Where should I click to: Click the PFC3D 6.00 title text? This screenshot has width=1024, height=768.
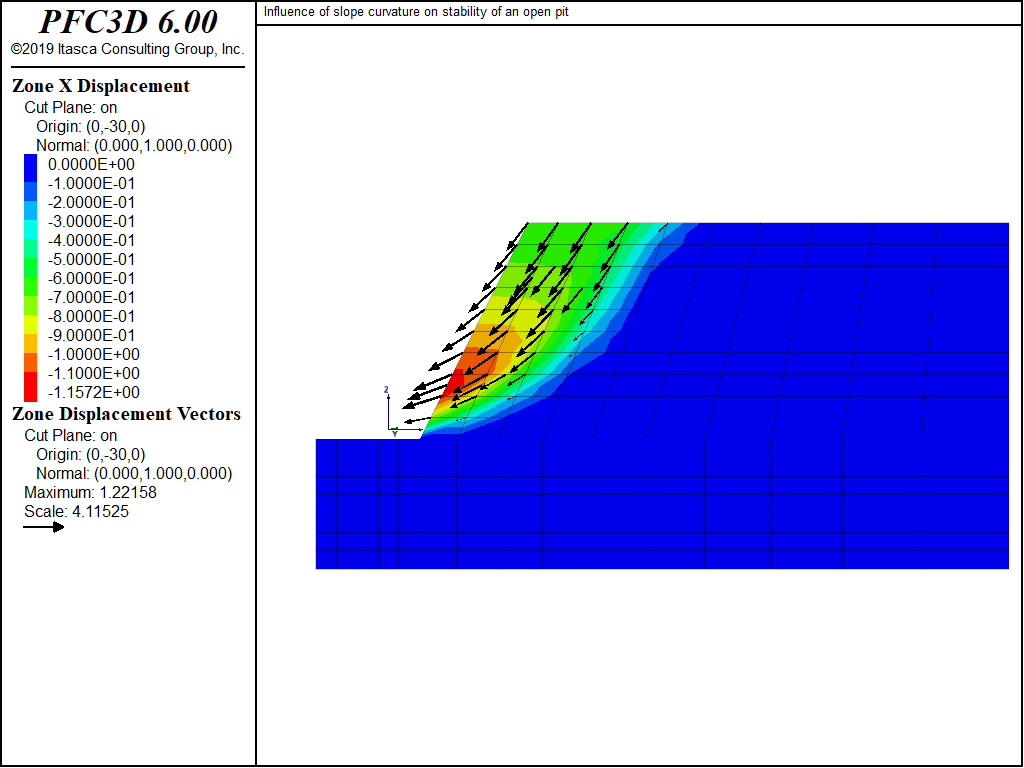(129, 22)
